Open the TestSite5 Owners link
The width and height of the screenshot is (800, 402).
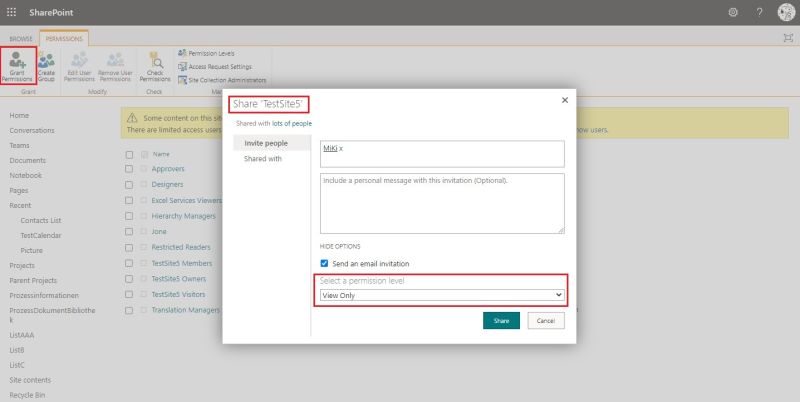[179, 279]
